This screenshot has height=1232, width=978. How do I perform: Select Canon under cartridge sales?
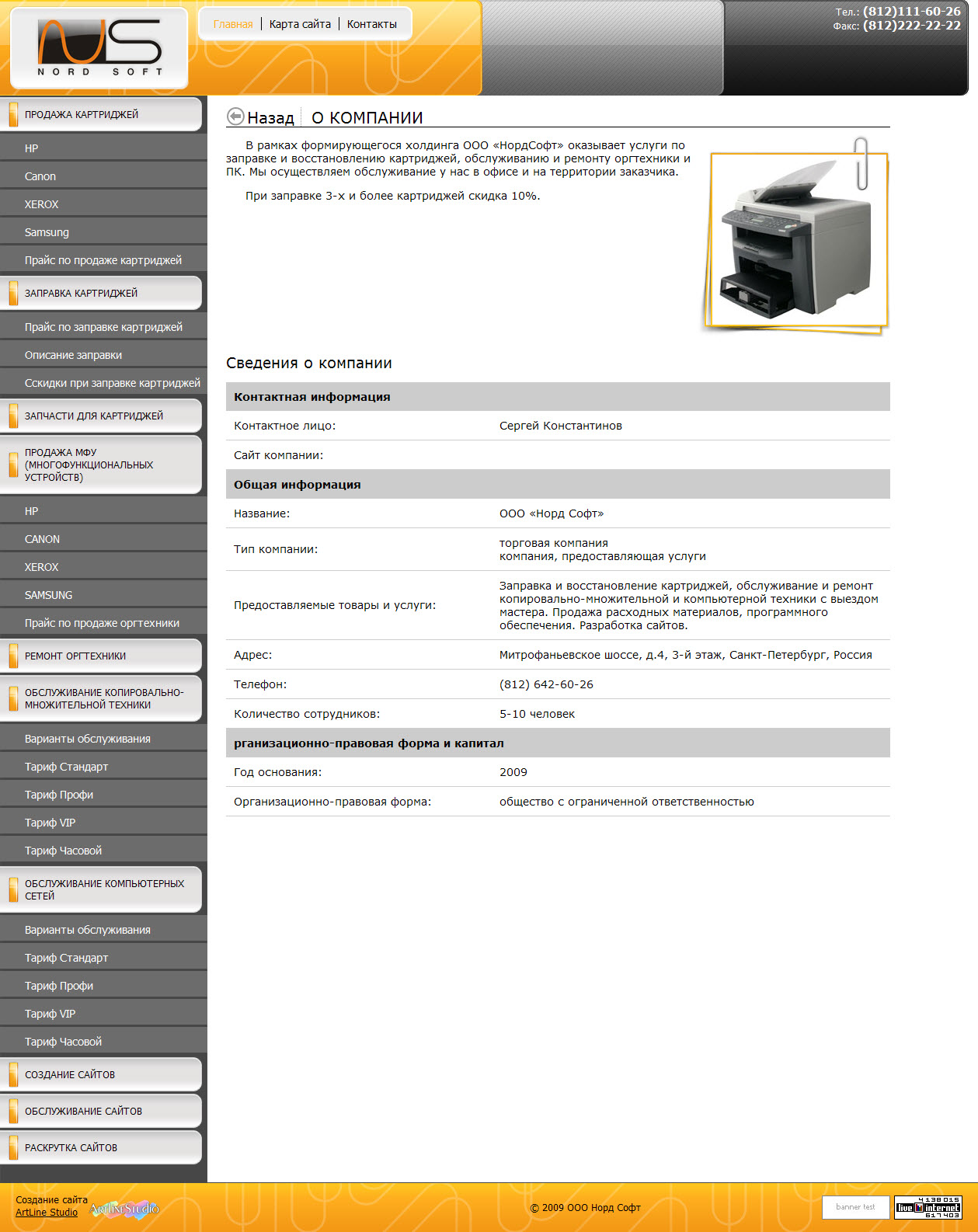103,176
